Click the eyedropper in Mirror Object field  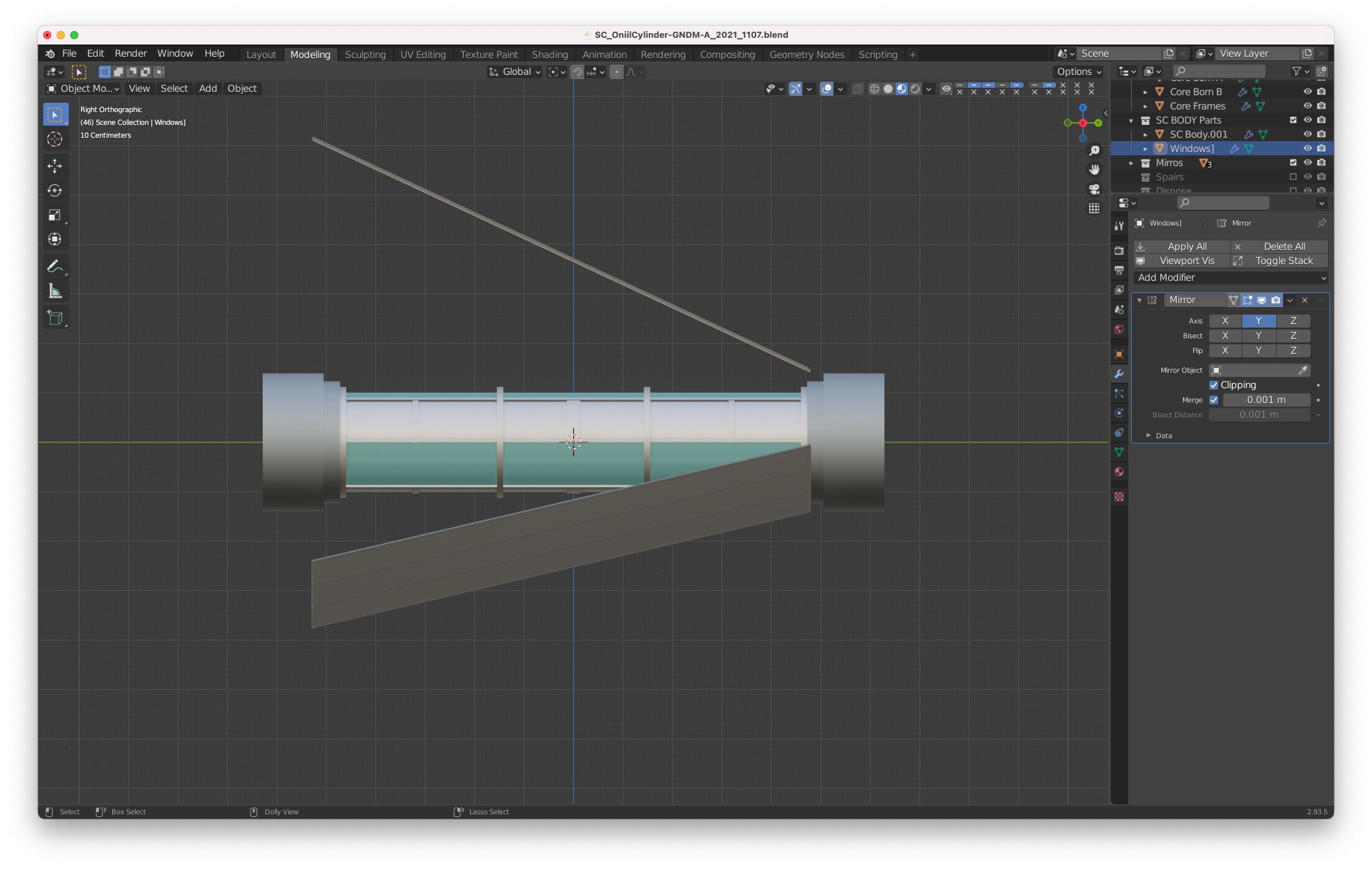(1302, 370)
